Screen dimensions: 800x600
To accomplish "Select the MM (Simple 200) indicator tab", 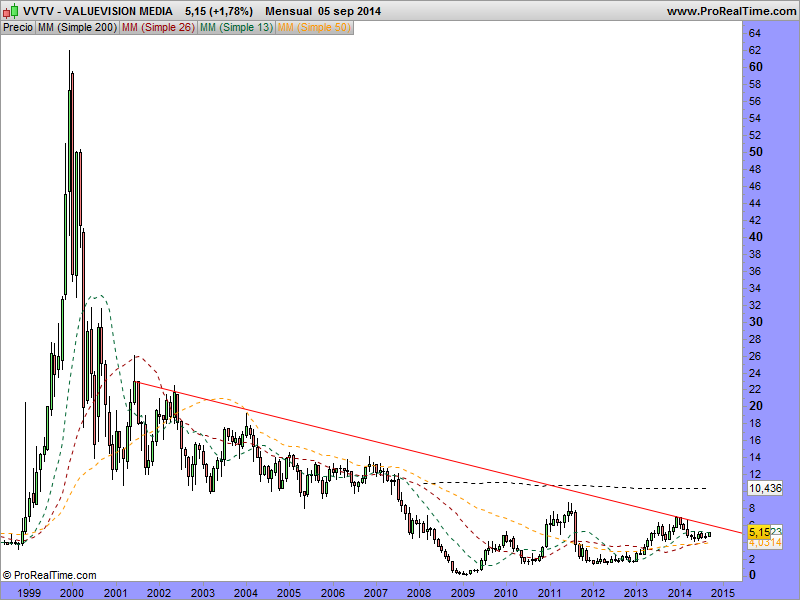I will (x=78, y=28).
